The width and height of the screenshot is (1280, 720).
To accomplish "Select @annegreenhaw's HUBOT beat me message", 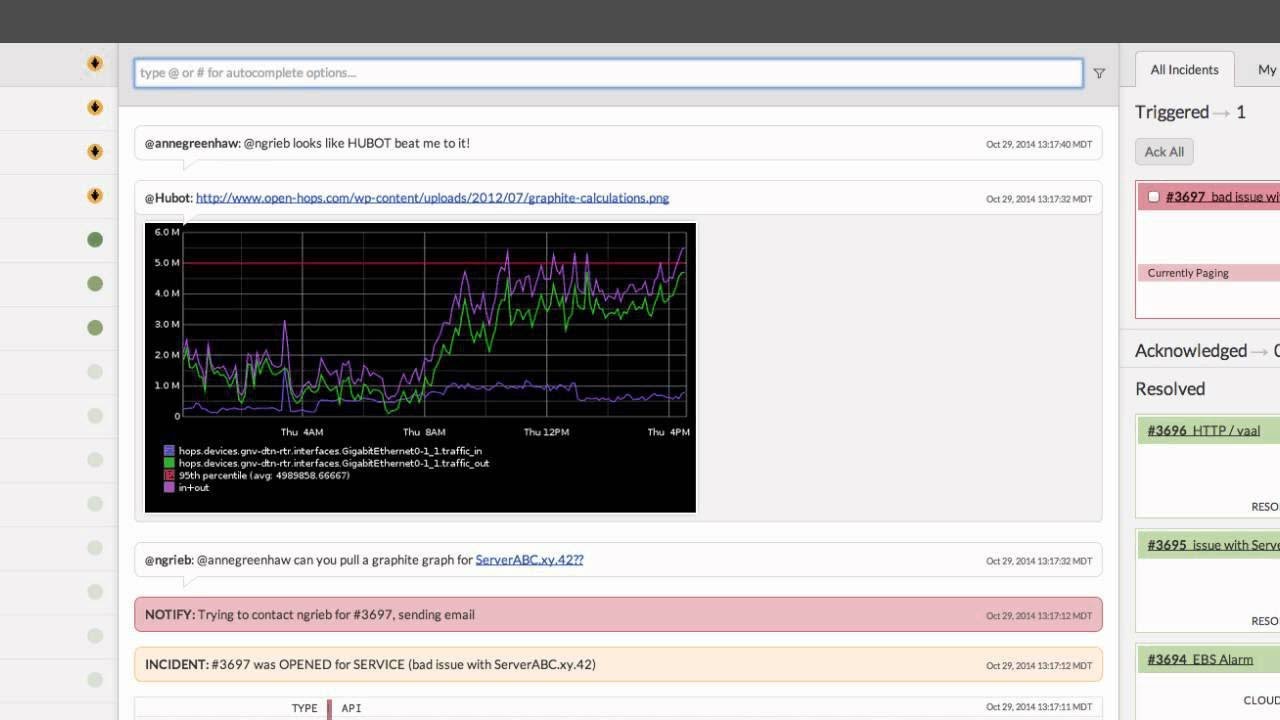I will tap(618, 143).
